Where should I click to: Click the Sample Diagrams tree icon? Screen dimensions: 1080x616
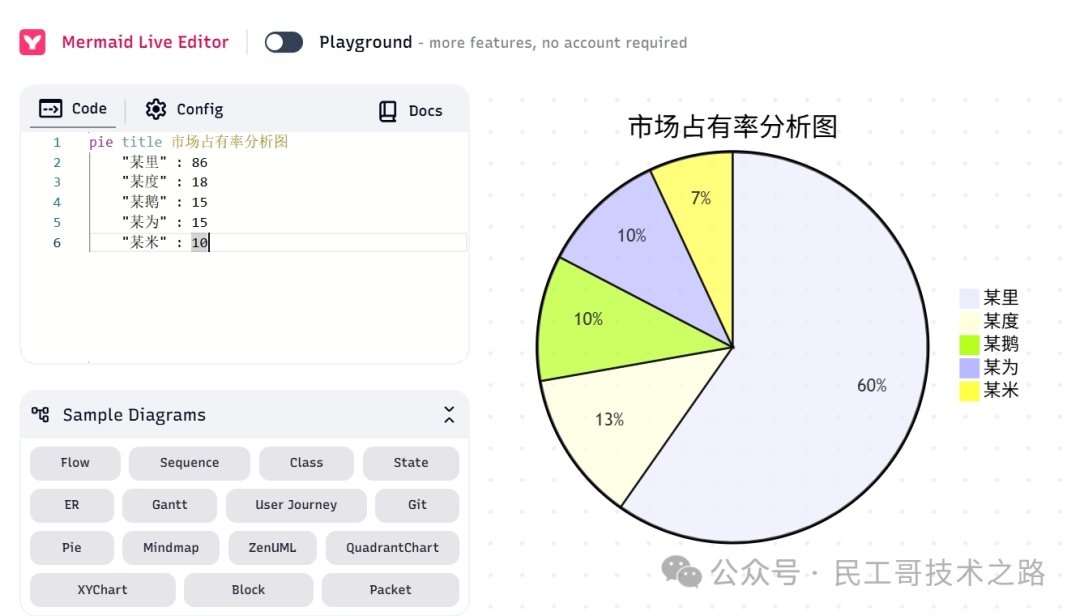[x=40, y=414]
